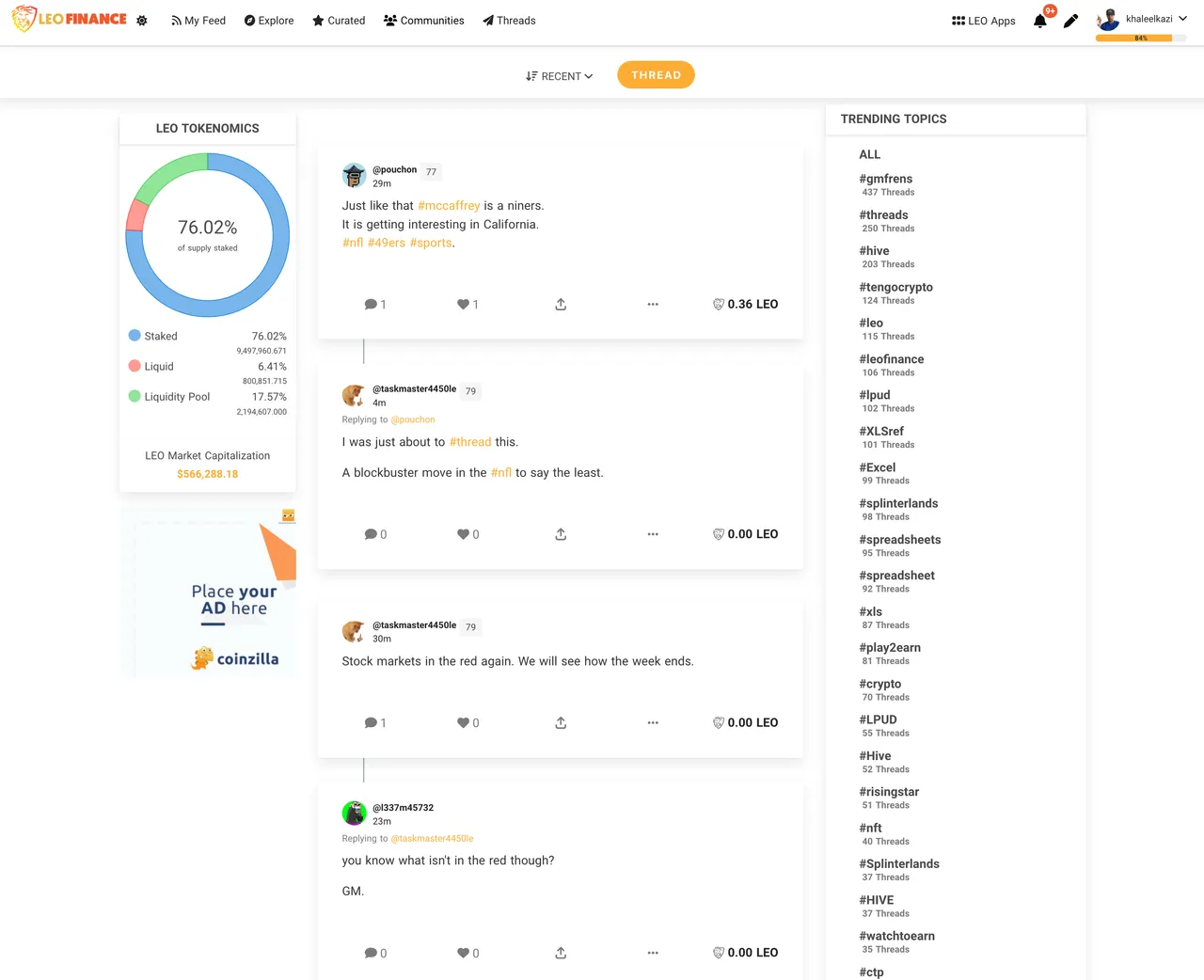Click the orange THREAD button
This screenshot has height=980, width=1204.
[656, 75]
